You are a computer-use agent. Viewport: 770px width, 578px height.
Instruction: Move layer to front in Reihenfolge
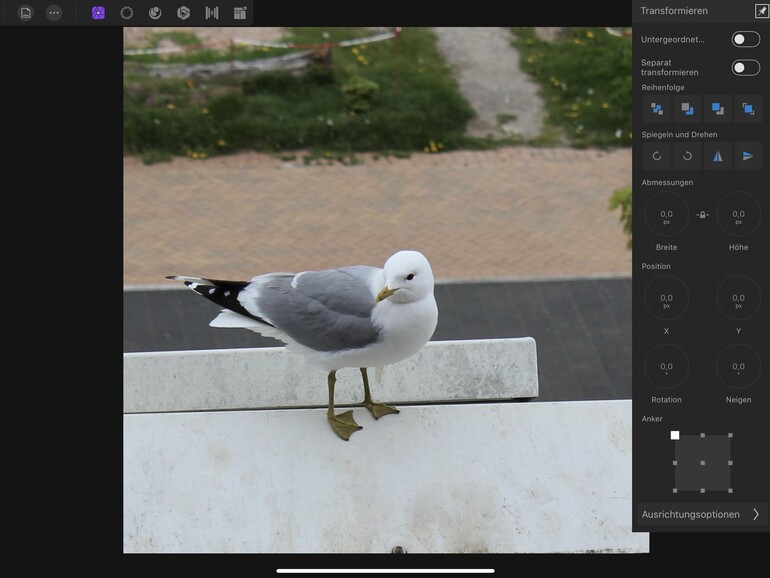pos(748,109)
